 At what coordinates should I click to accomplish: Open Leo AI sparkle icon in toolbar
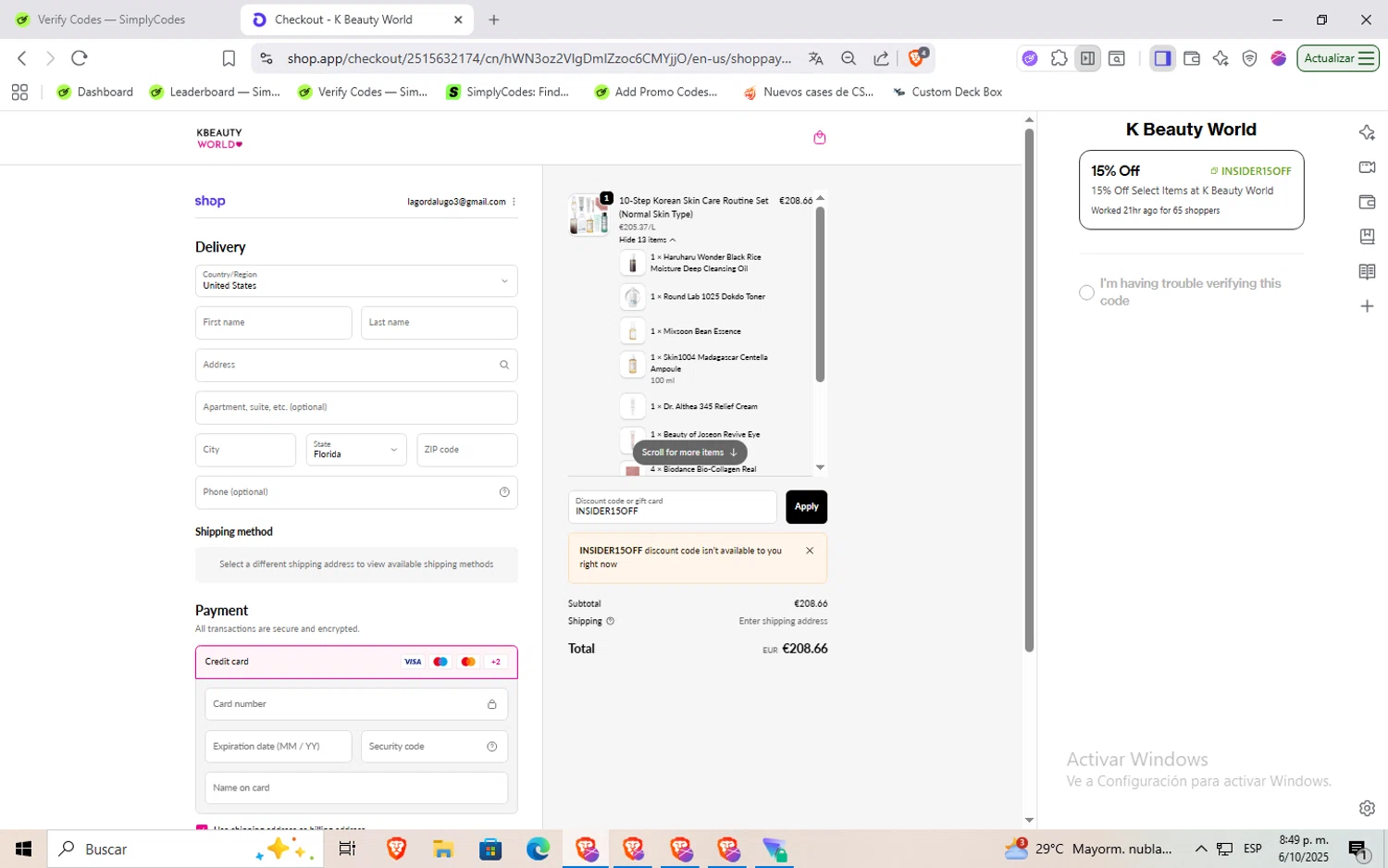coord(1221,58)
